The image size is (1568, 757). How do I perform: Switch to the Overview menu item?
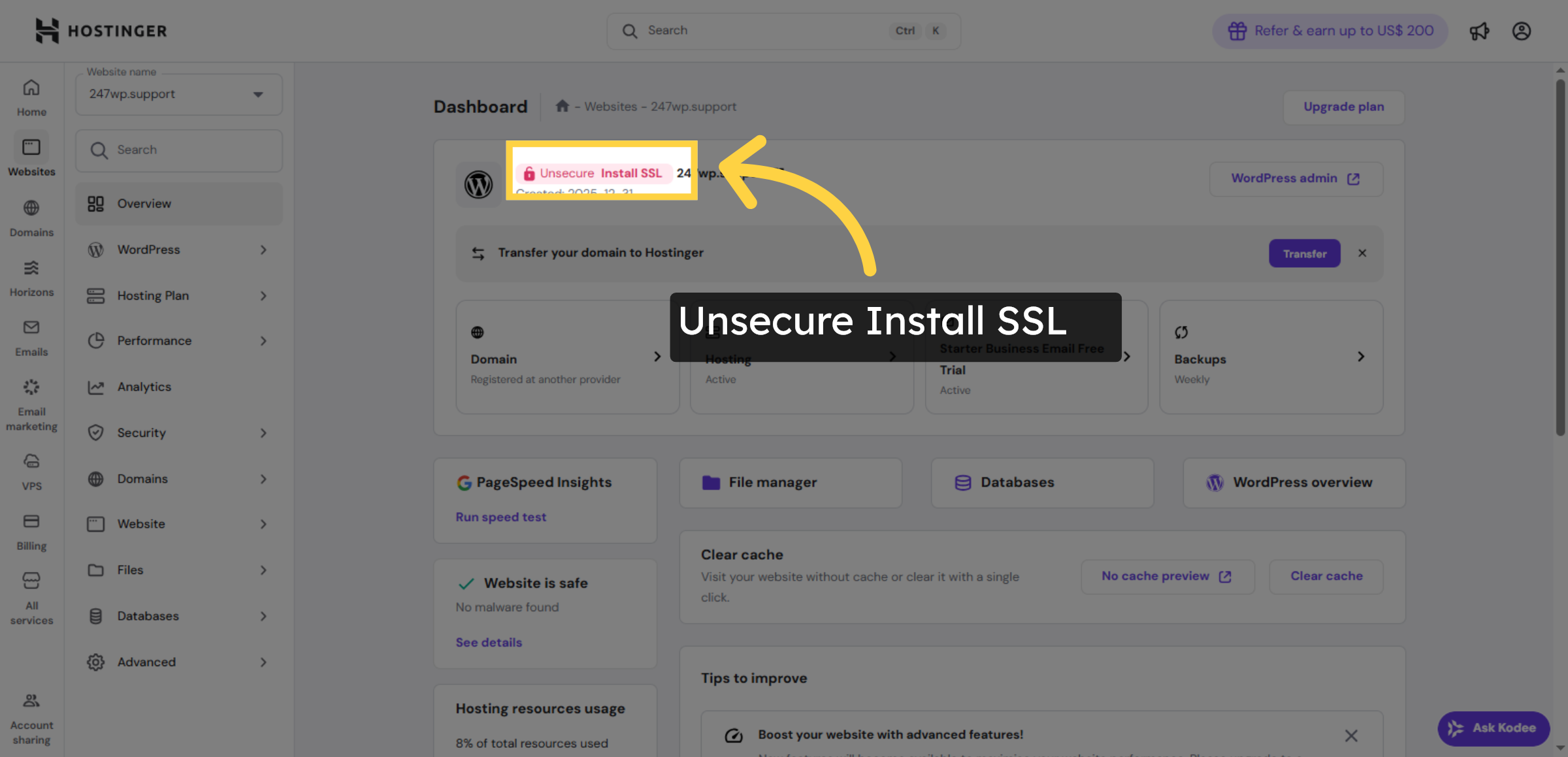click(178, 203)
